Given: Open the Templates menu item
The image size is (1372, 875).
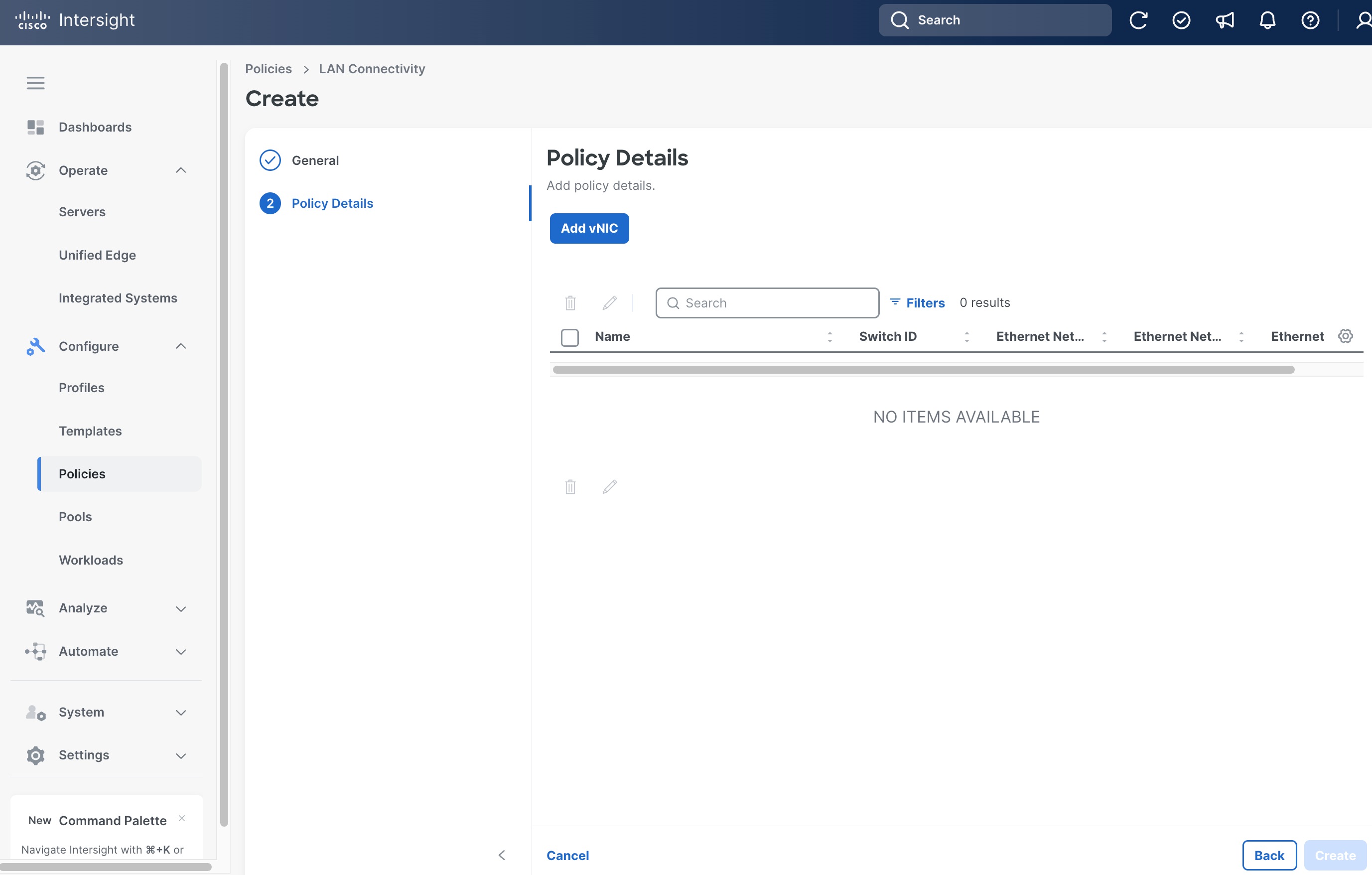Looking at the screenshot, I should point(90,431).
